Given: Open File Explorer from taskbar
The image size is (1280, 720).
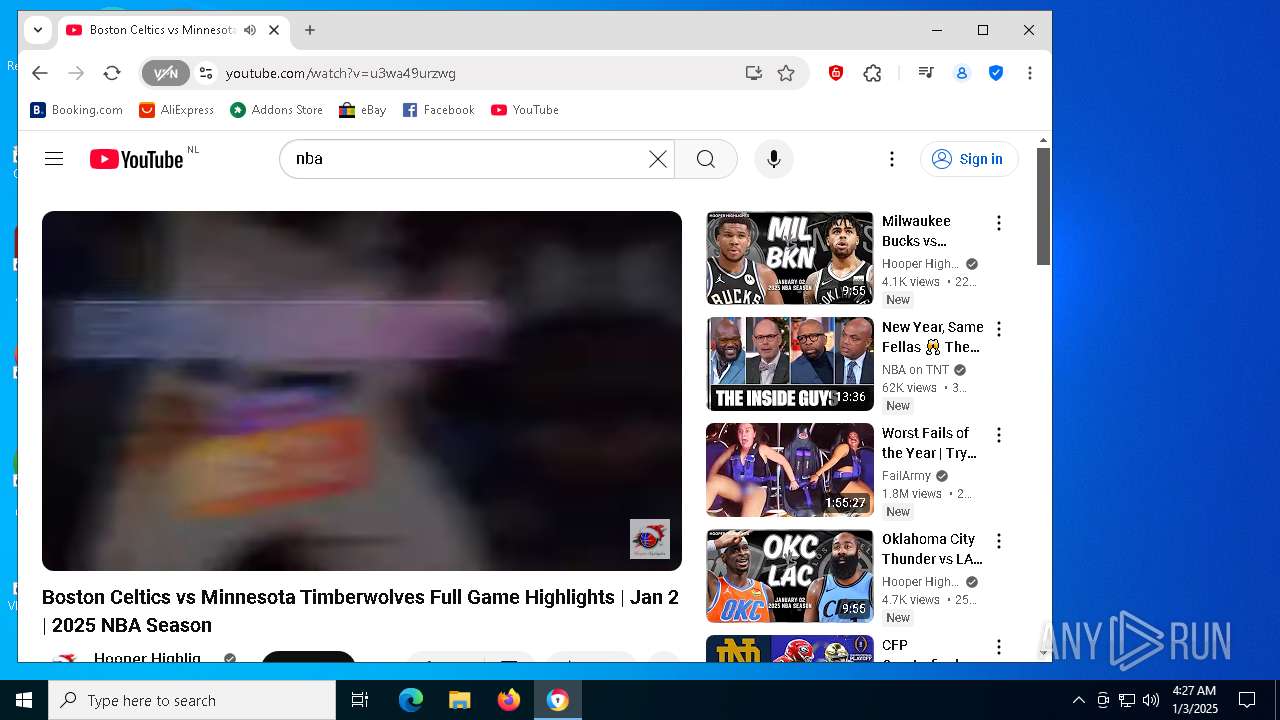Looking at the screenshot, I should pos(460,700).
